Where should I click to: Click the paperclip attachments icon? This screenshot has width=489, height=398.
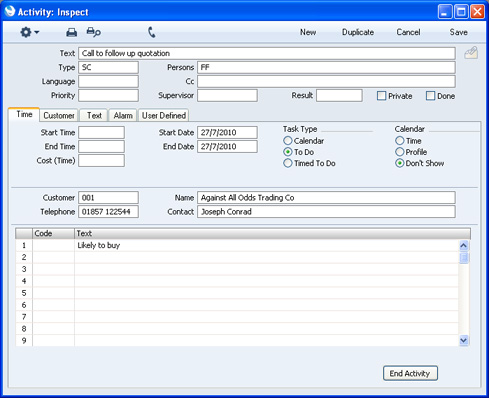(471, 53)
